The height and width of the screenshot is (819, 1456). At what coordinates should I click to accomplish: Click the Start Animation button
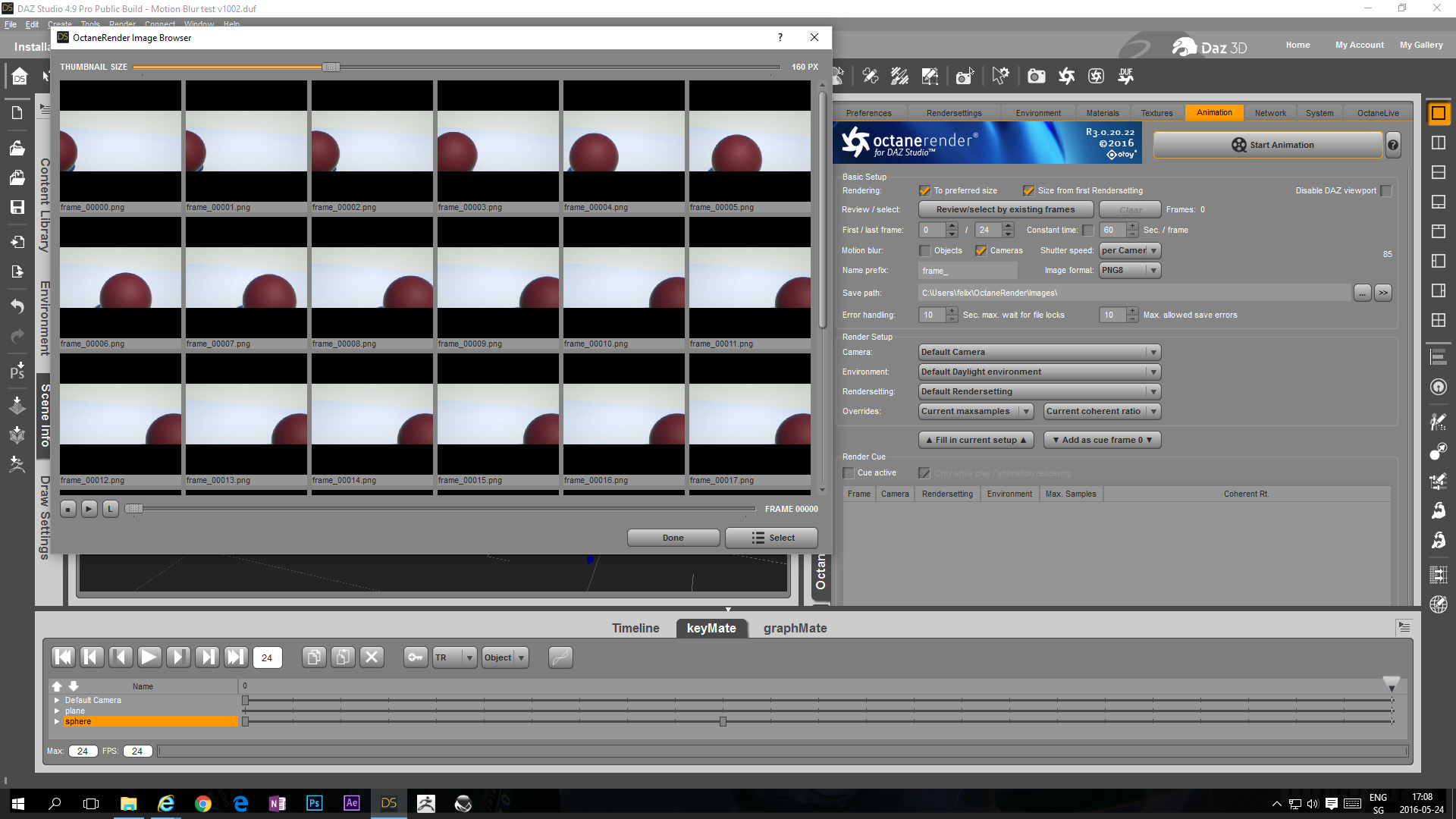pos(1268,145)
